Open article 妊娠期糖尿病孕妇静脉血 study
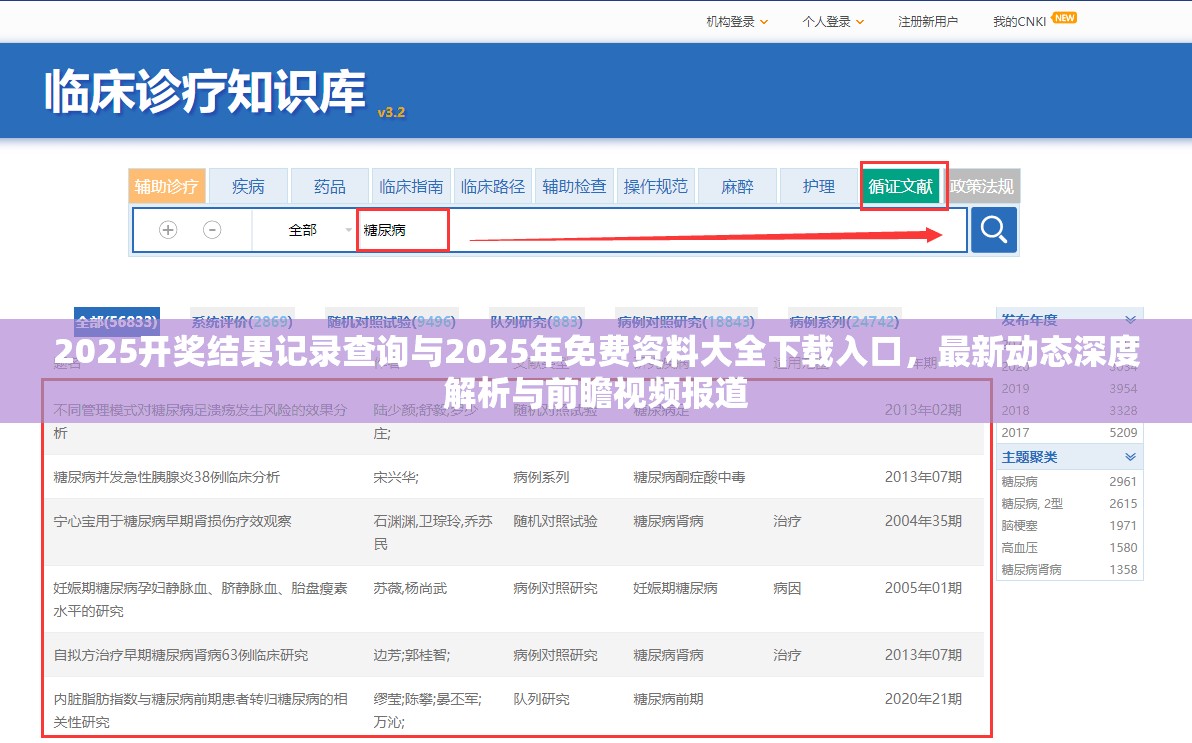The height and width of the screenshot is (743, 1192). 201,599
